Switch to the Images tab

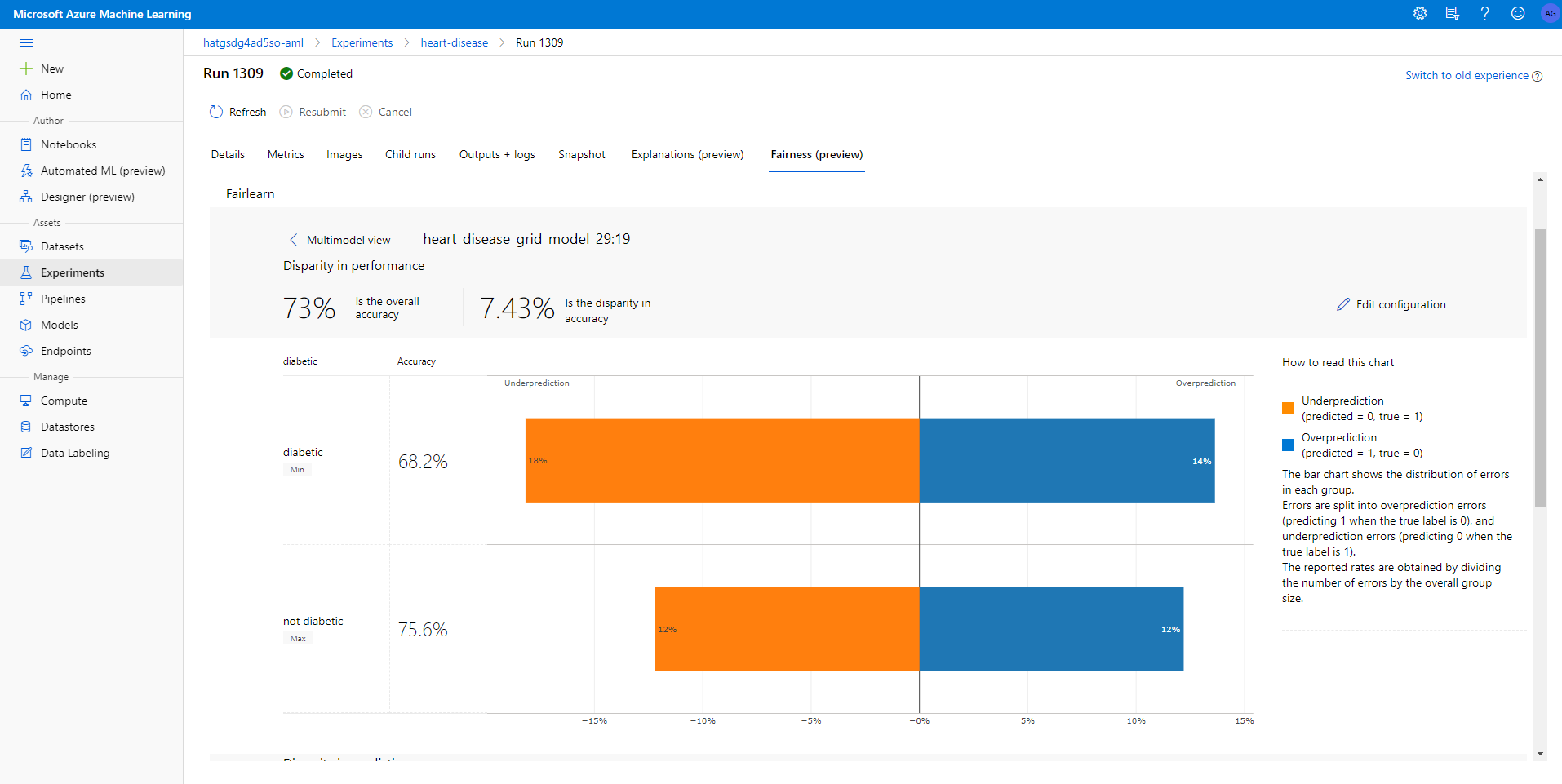(344, 154)
